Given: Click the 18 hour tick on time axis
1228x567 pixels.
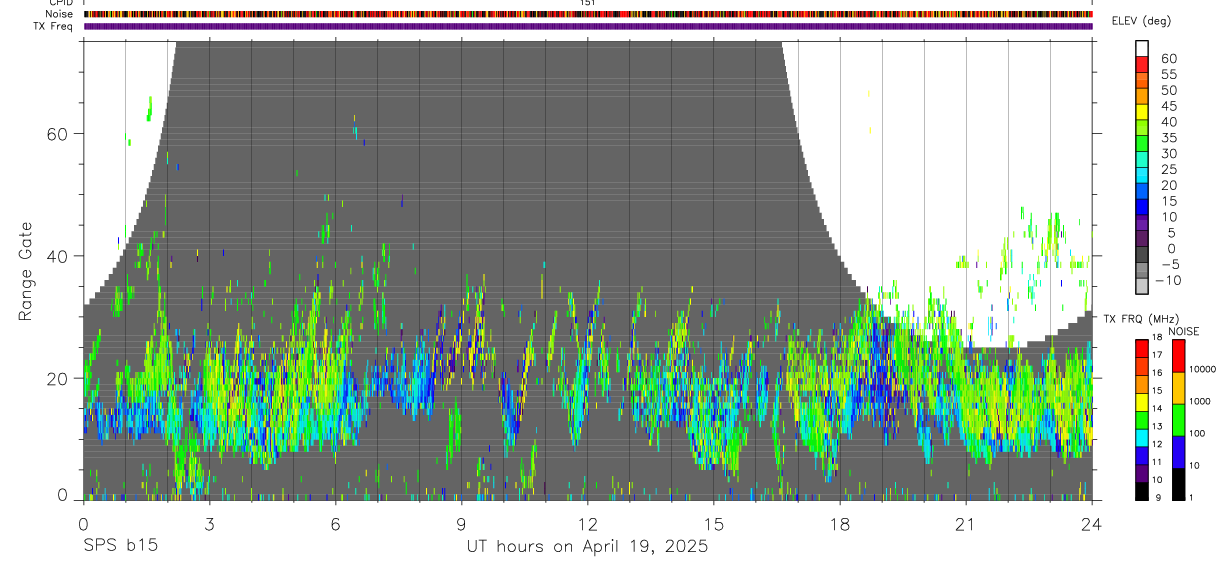Looking at the screenshot, I should pyautogui.click(x=839, y=524).
